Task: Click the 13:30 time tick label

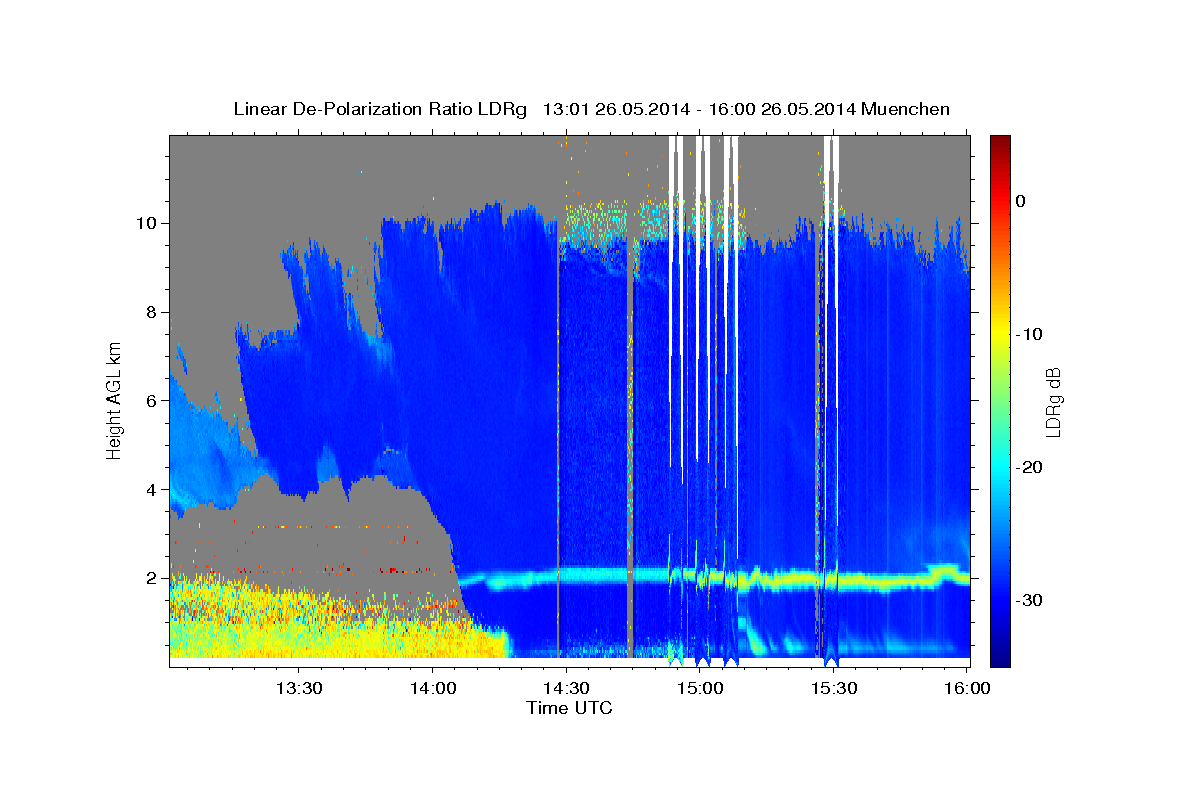Action: click(298, 688)
